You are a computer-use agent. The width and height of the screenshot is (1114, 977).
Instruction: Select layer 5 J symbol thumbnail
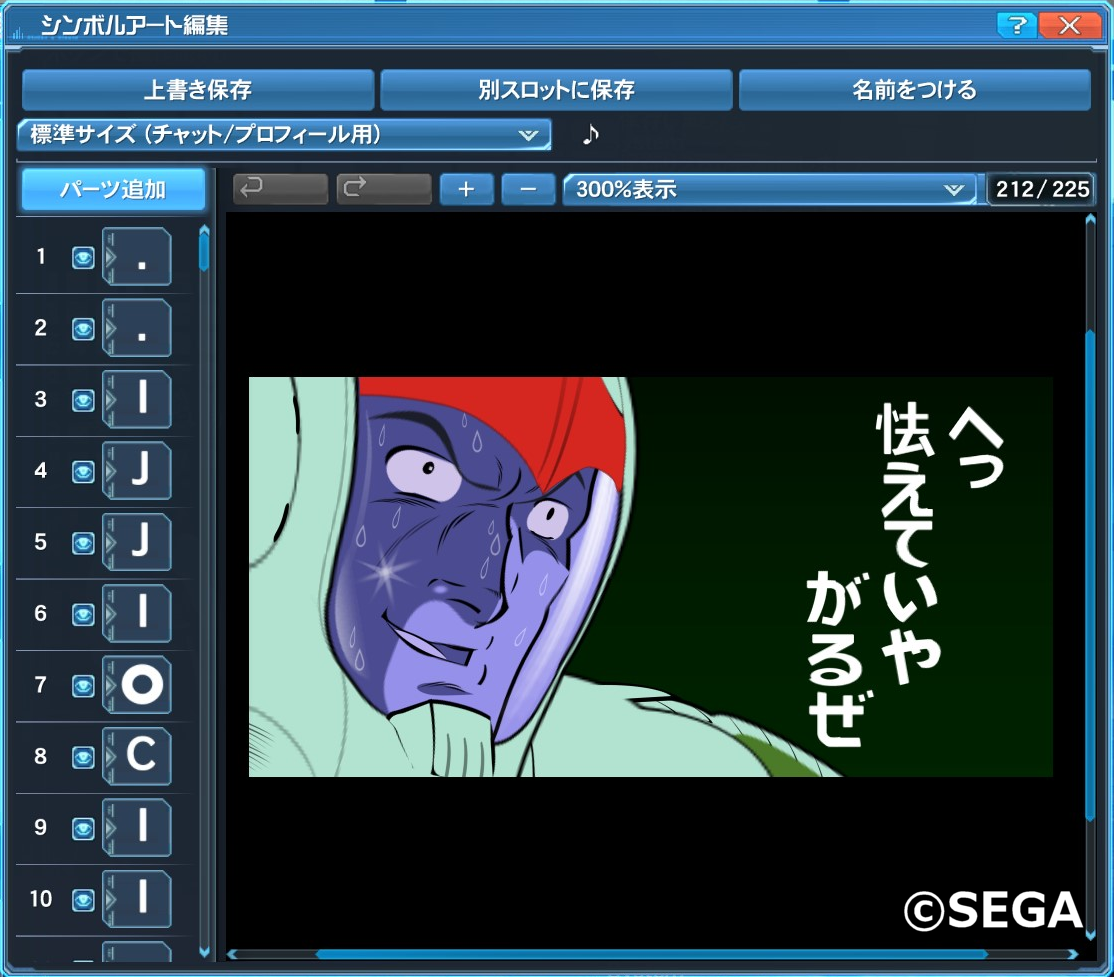pyautogui.click(x=137, y=542)
